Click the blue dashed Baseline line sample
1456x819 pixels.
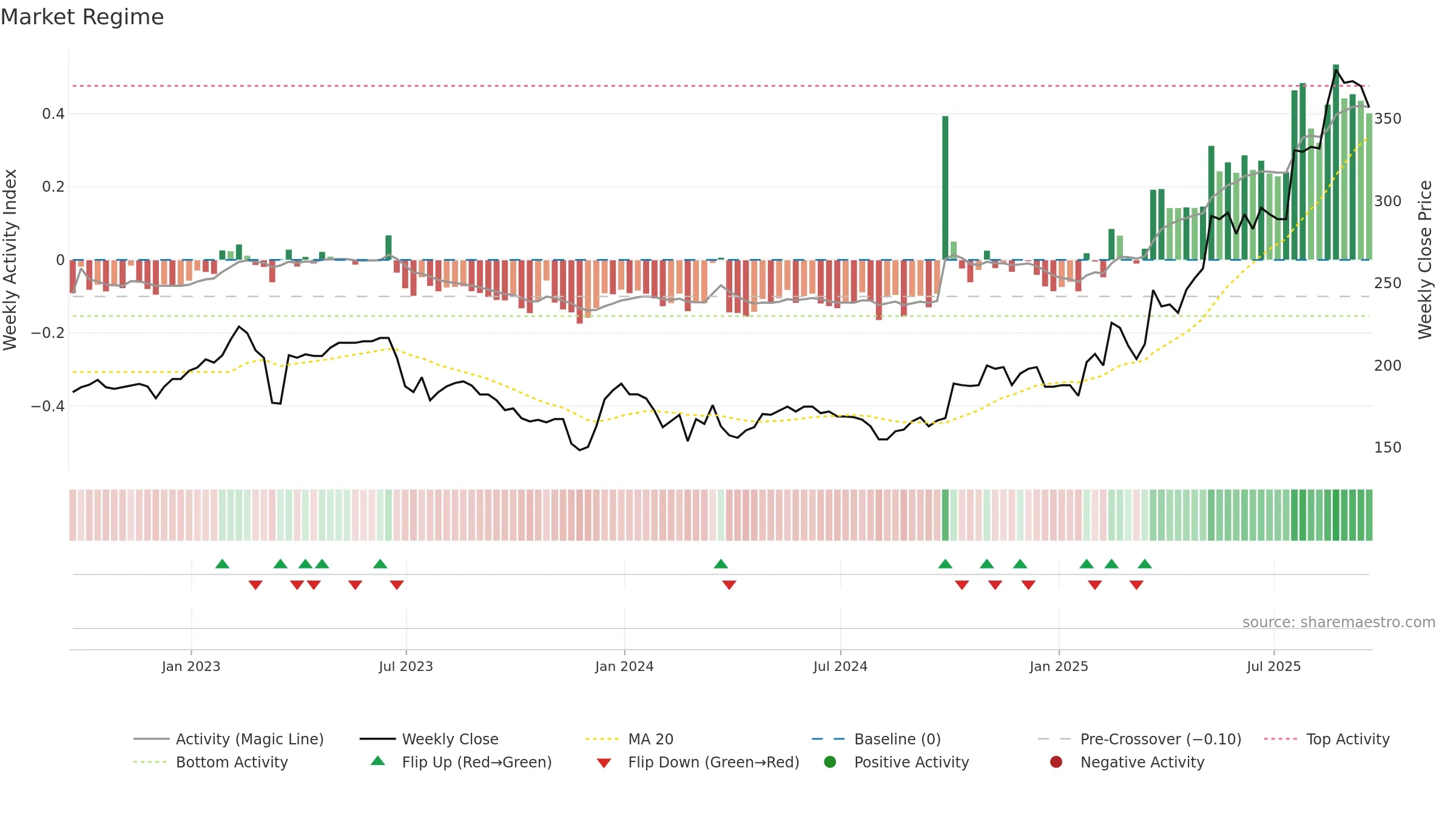pos(828,739)
